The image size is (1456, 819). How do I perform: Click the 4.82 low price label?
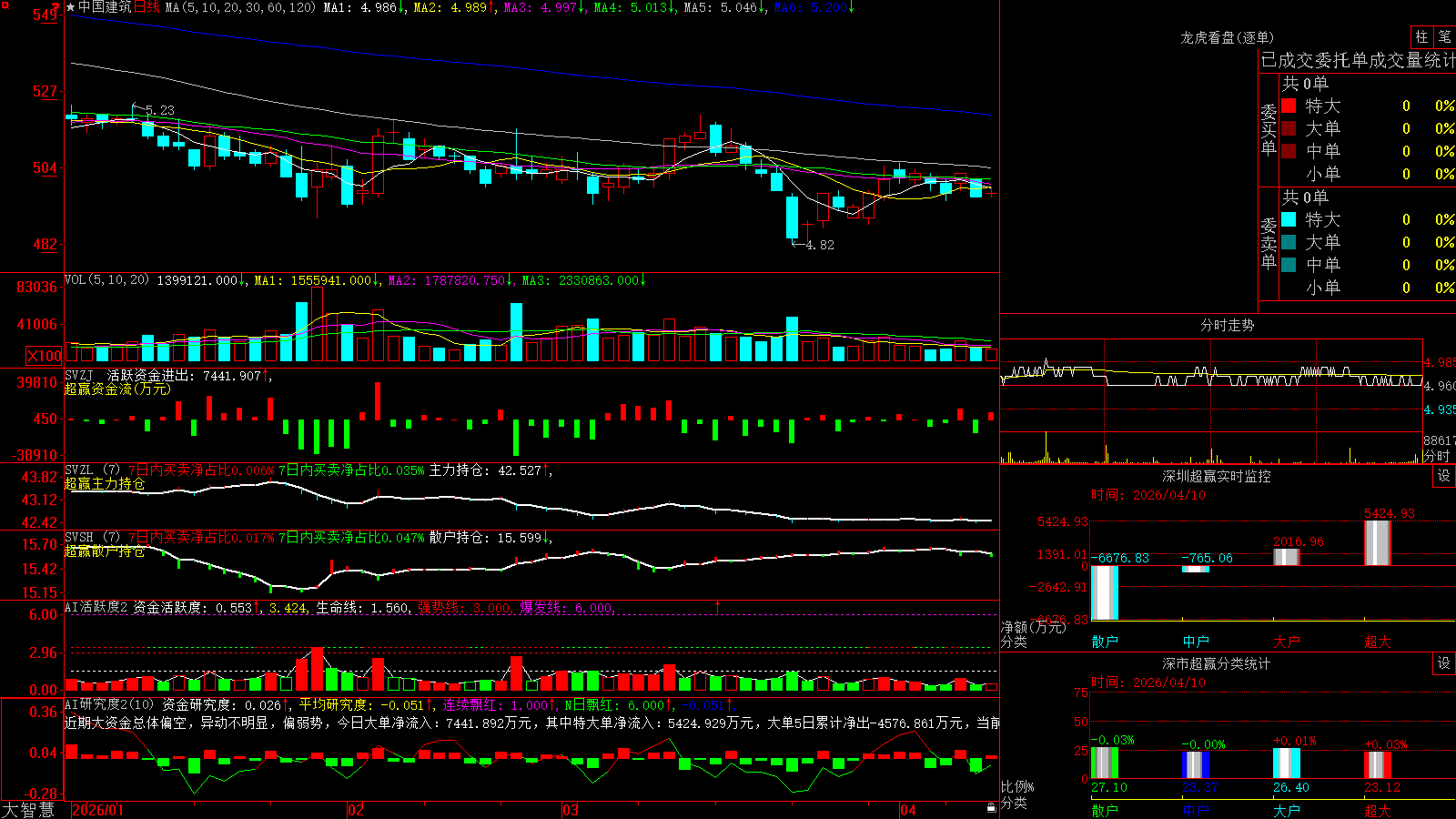pos(819,245)
